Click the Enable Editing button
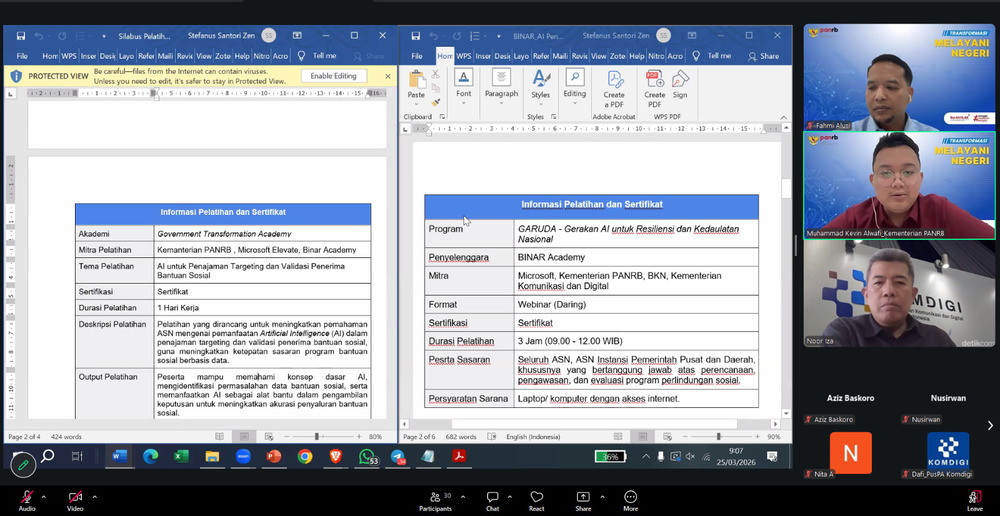This screenshot has height=516, width=1000. pos(333,76)
